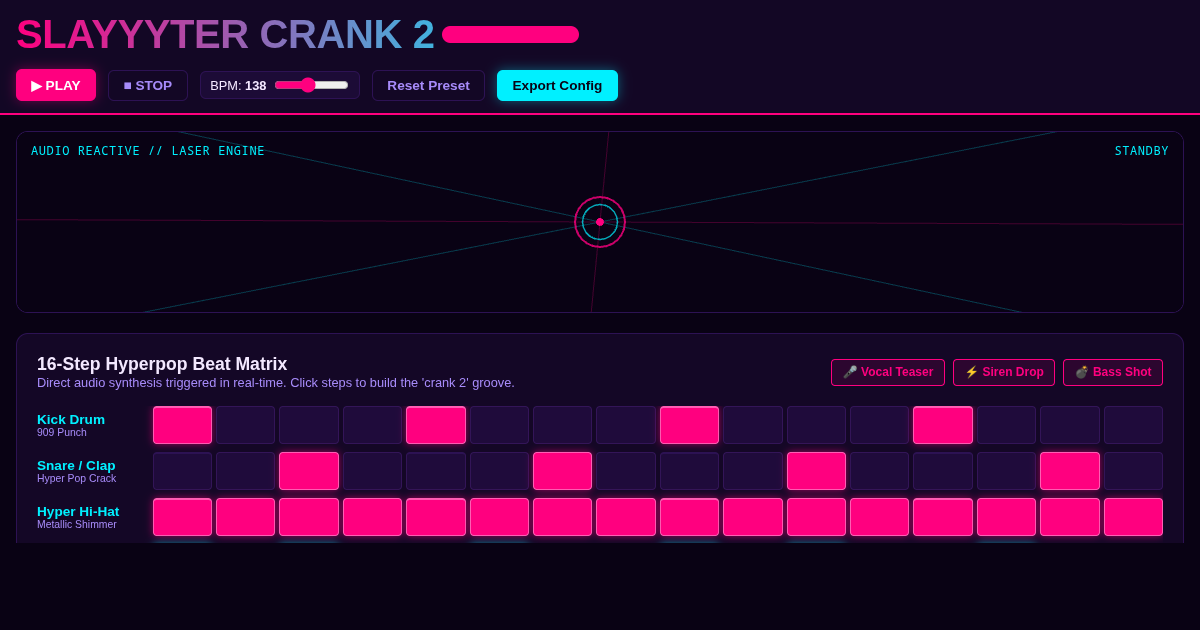Enable Kick Drum step 3
Viewport: 1200px width, 630px height.
pyautogui.click(x=309, y=425)
